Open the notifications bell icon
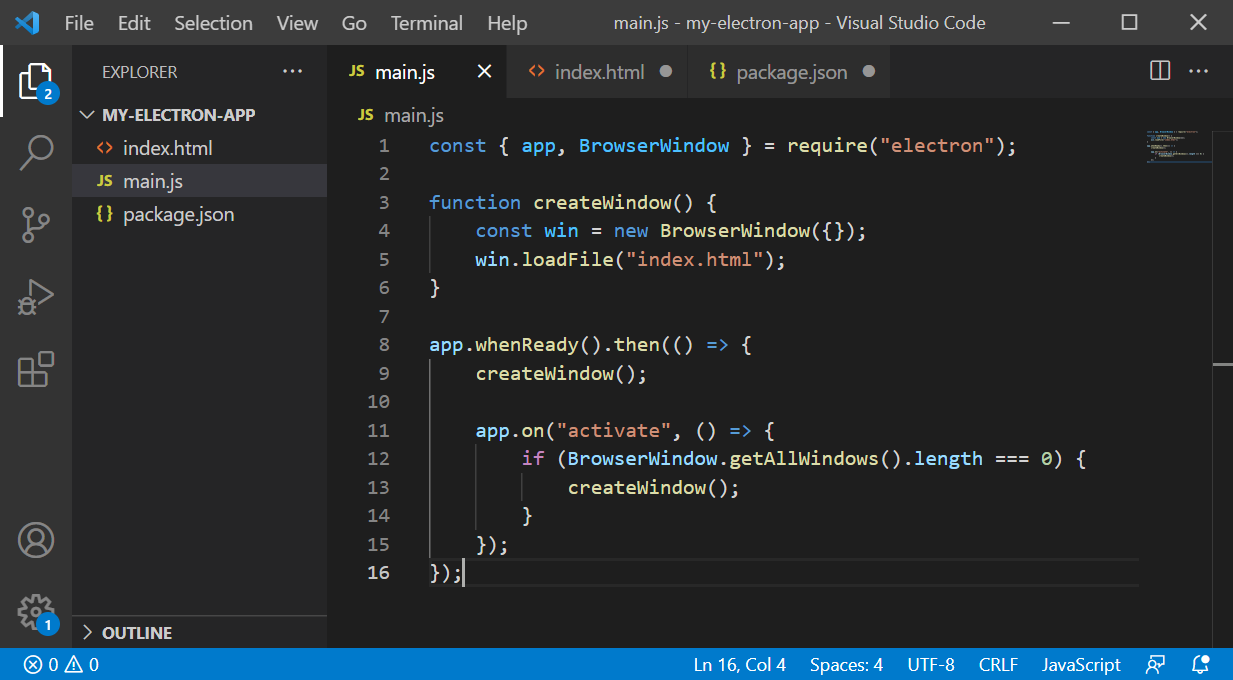Viewport: 1233px width, 680px height. point(1201,664)
